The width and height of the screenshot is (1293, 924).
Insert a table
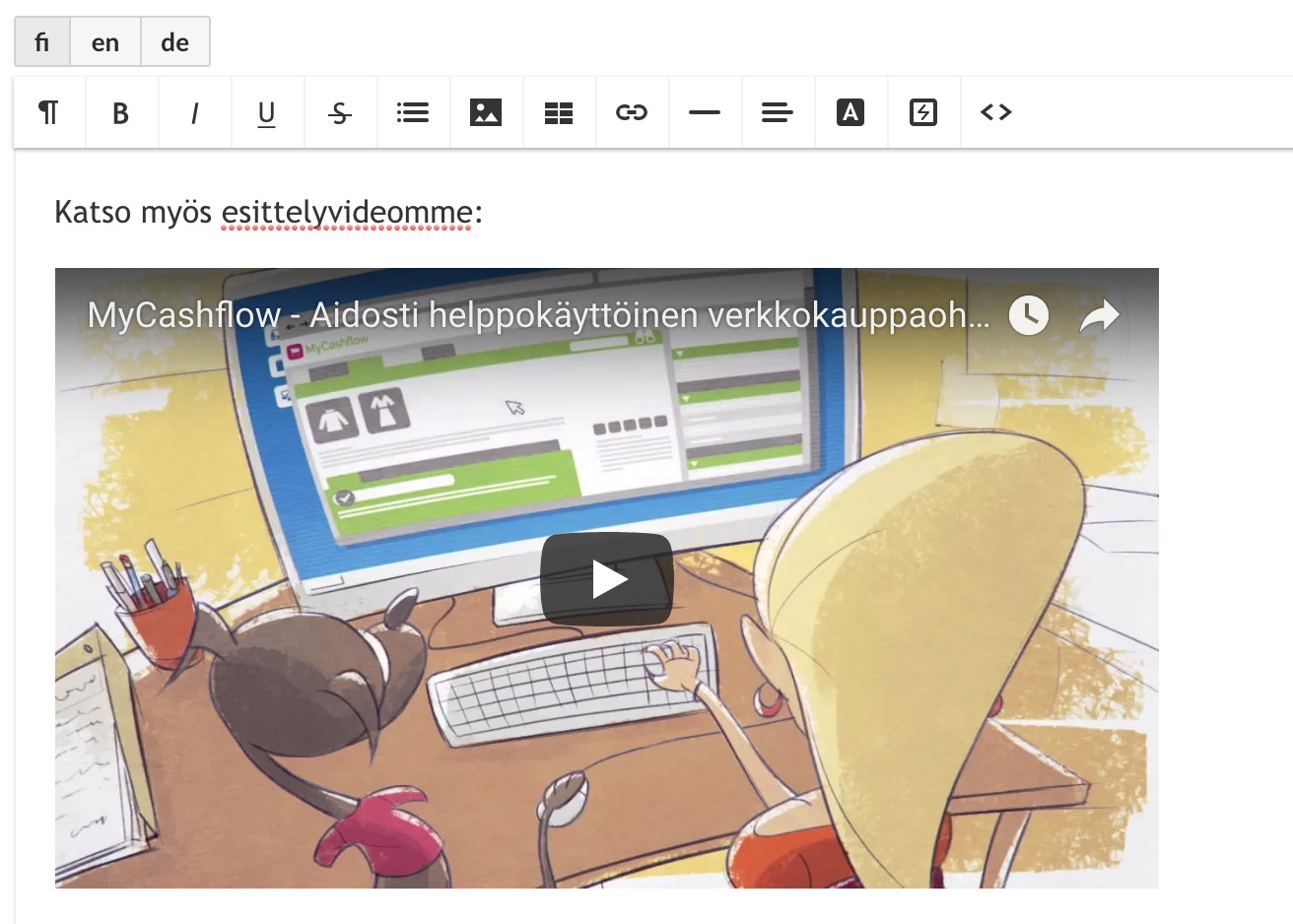pos(559,112)
